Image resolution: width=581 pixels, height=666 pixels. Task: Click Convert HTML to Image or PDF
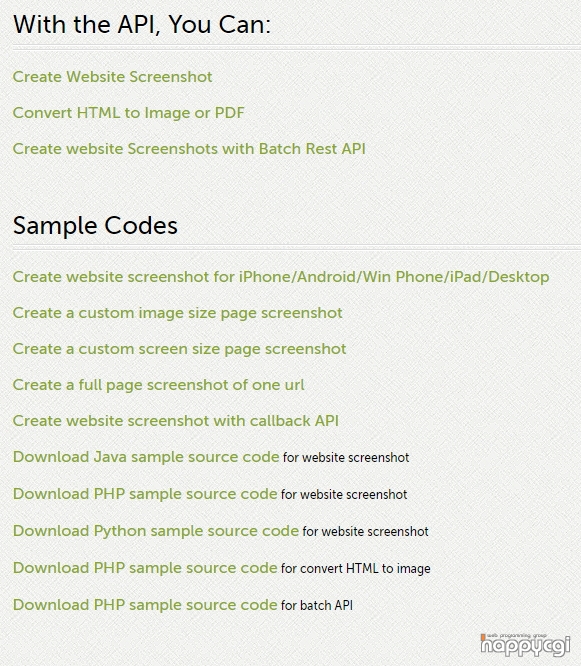pos(129,113)
